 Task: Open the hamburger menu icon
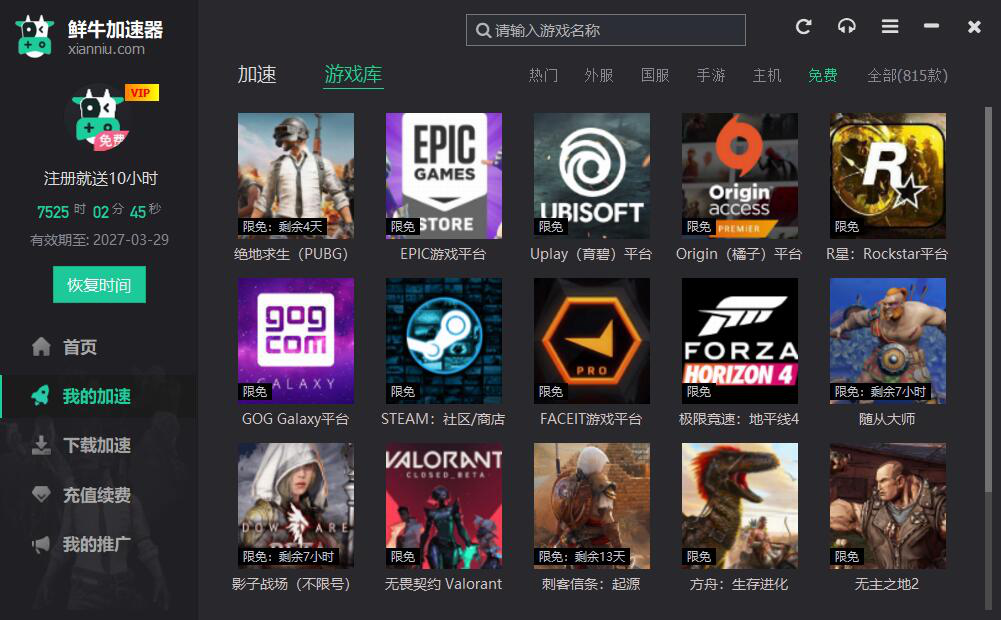tap(889, 27)
